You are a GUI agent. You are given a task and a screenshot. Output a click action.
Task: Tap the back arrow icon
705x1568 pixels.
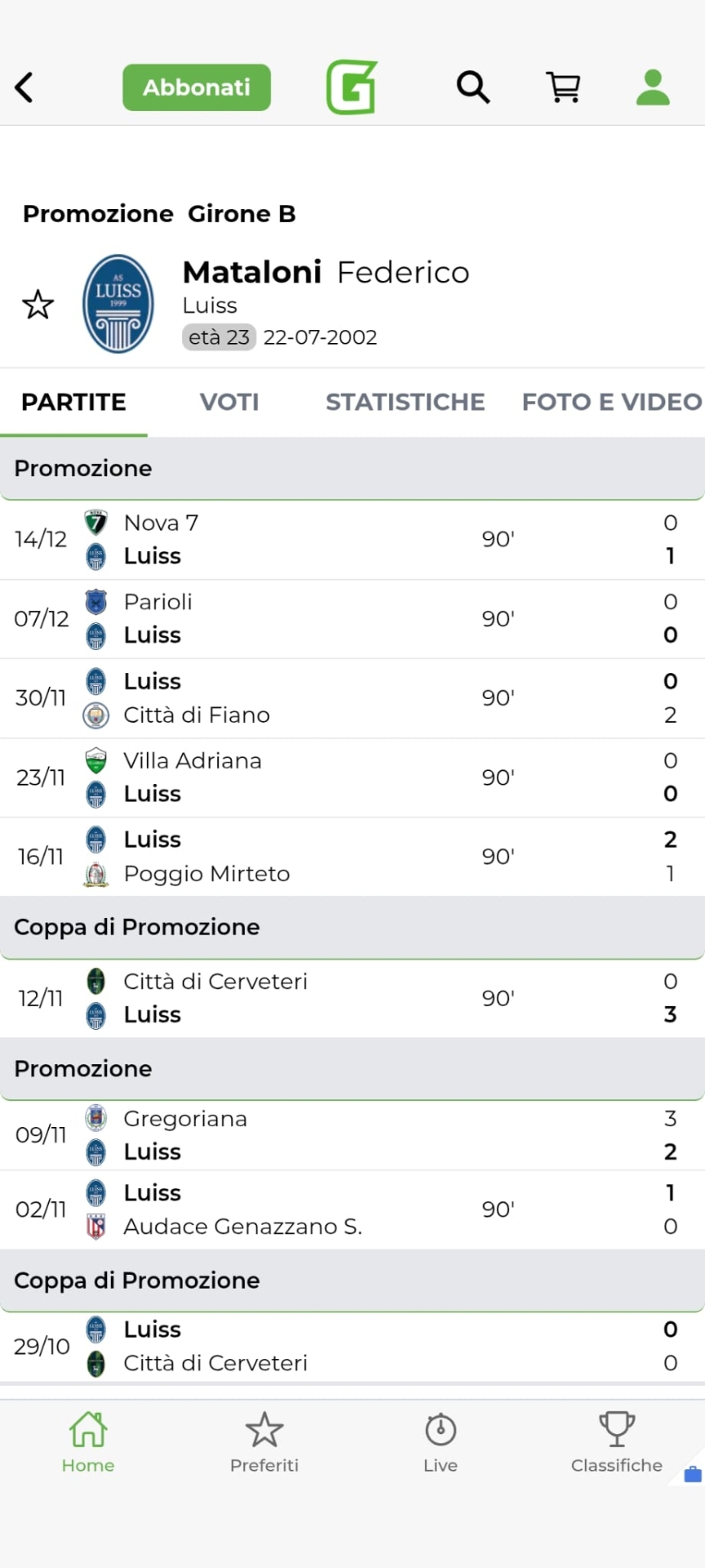pos(25,87)
